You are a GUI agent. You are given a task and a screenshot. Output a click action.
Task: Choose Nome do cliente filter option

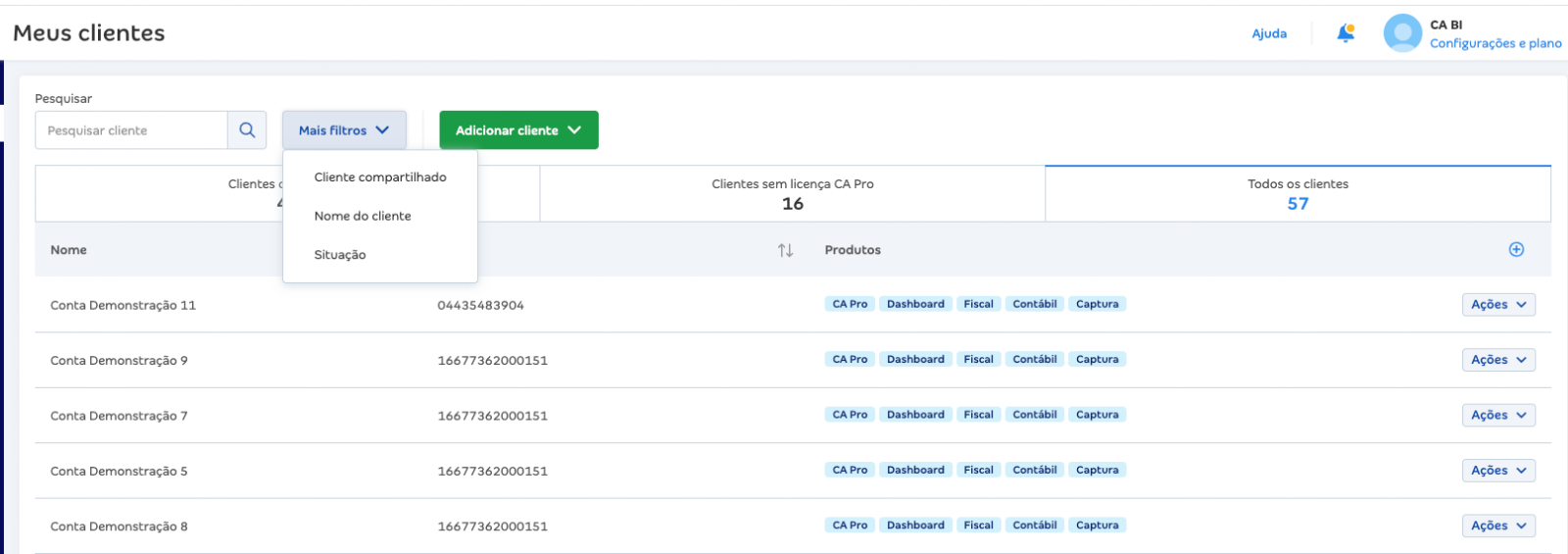(x=363, y=216)
